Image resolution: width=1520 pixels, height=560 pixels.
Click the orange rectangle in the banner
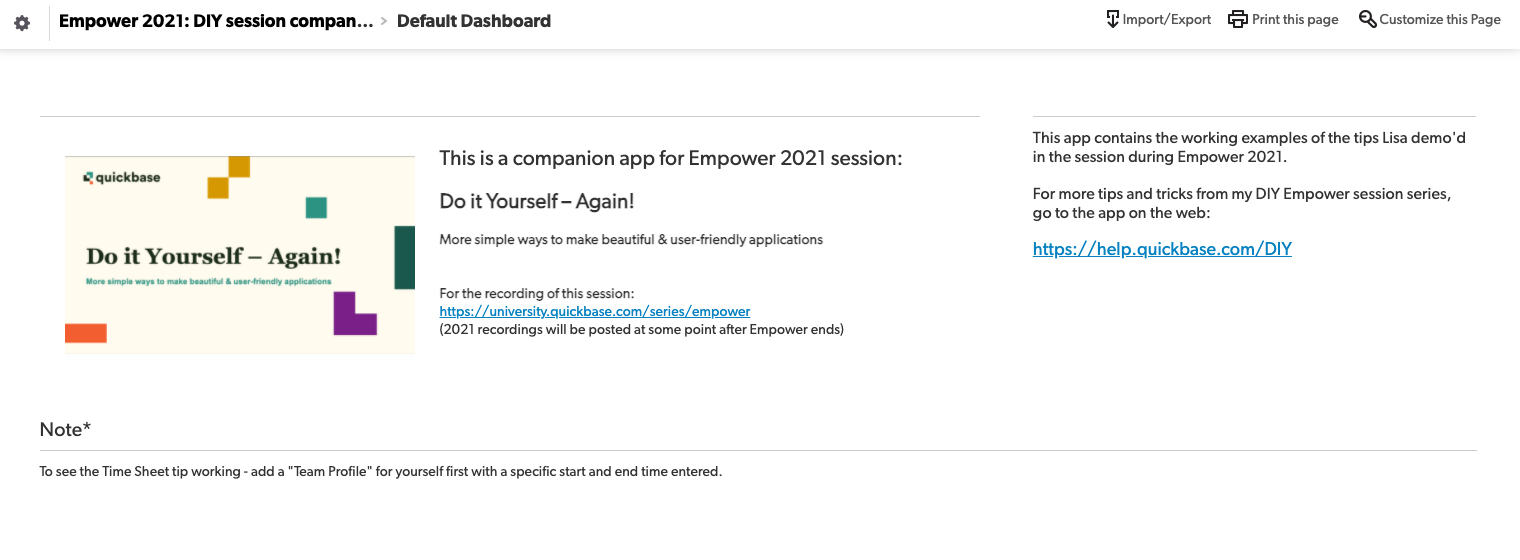(86, 333)
